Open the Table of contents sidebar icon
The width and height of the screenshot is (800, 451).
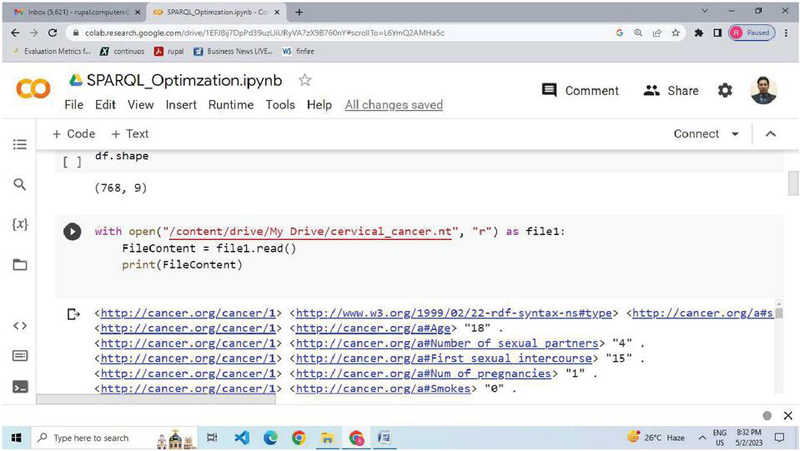click(19, 145)
